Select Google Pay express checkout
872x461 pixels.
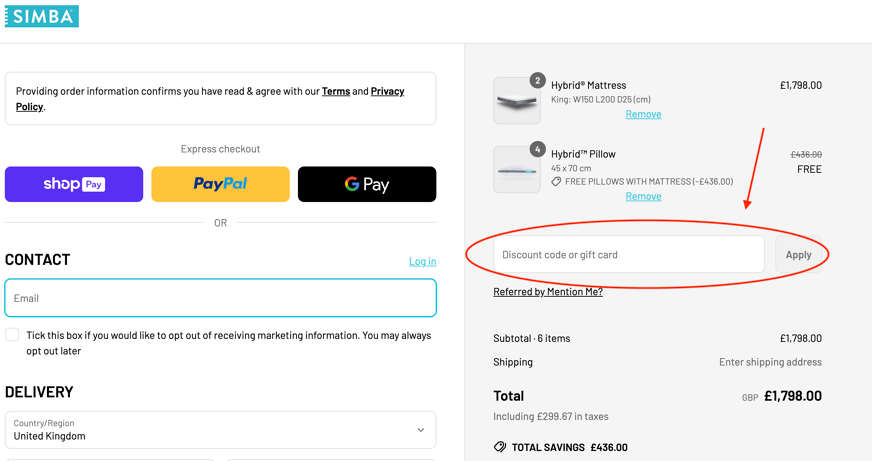point(367,184)
